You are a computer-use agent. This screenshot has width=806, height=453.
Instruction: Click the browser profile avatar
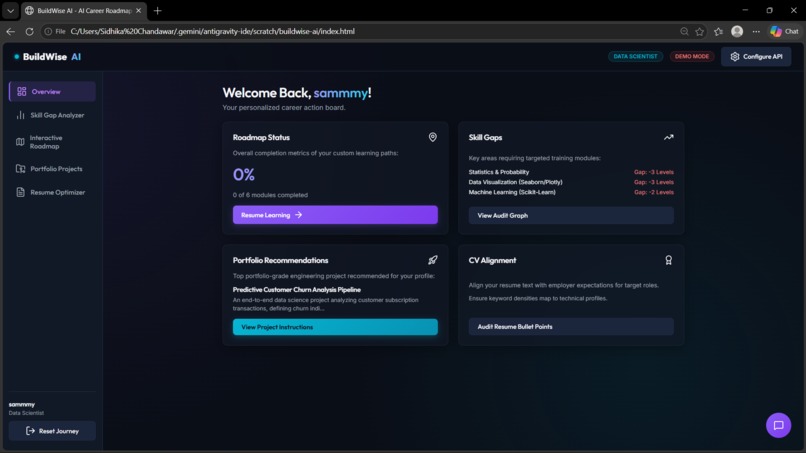[737, 31]
